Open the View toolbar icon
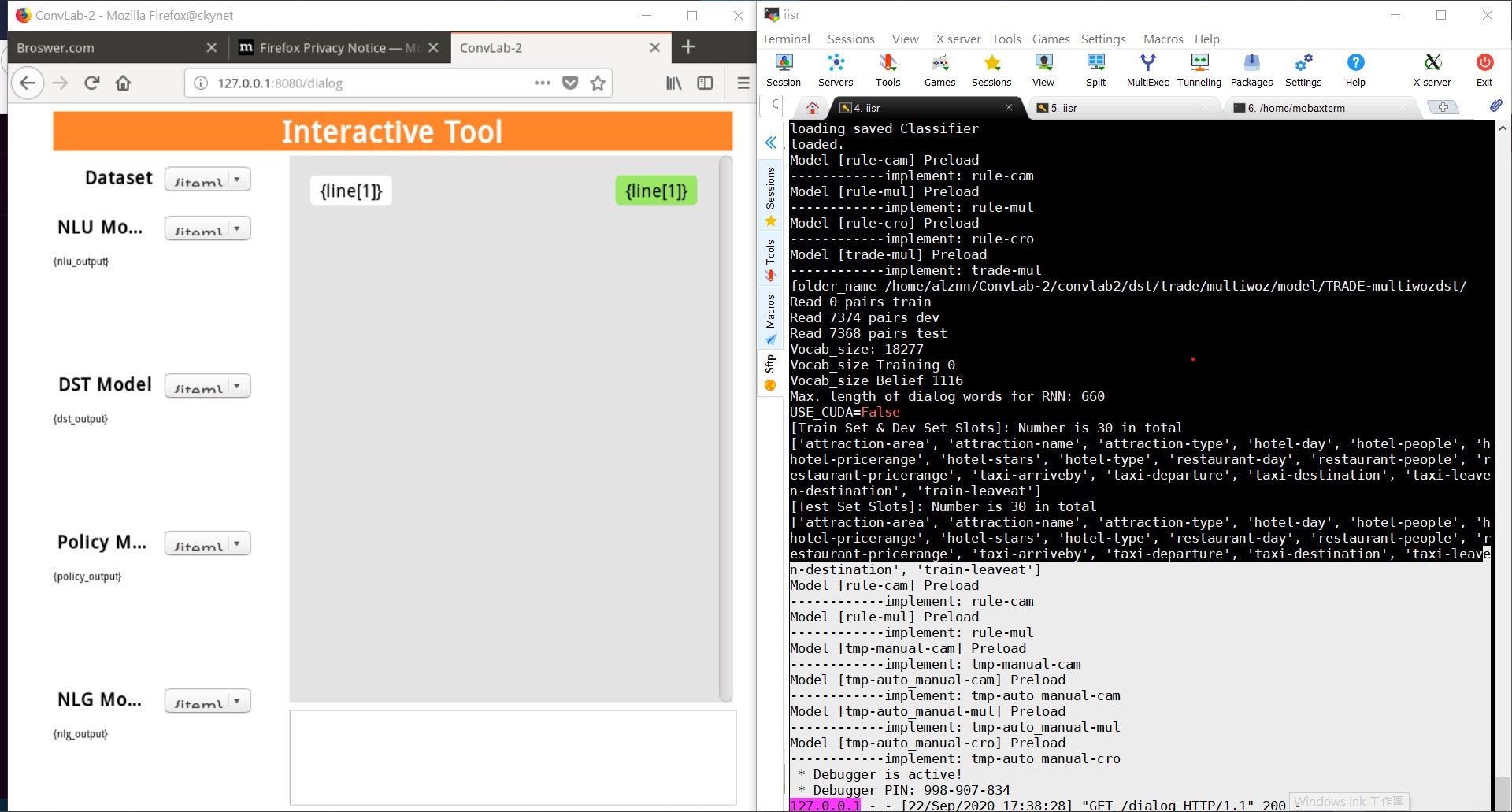 tap(1043, 69)
